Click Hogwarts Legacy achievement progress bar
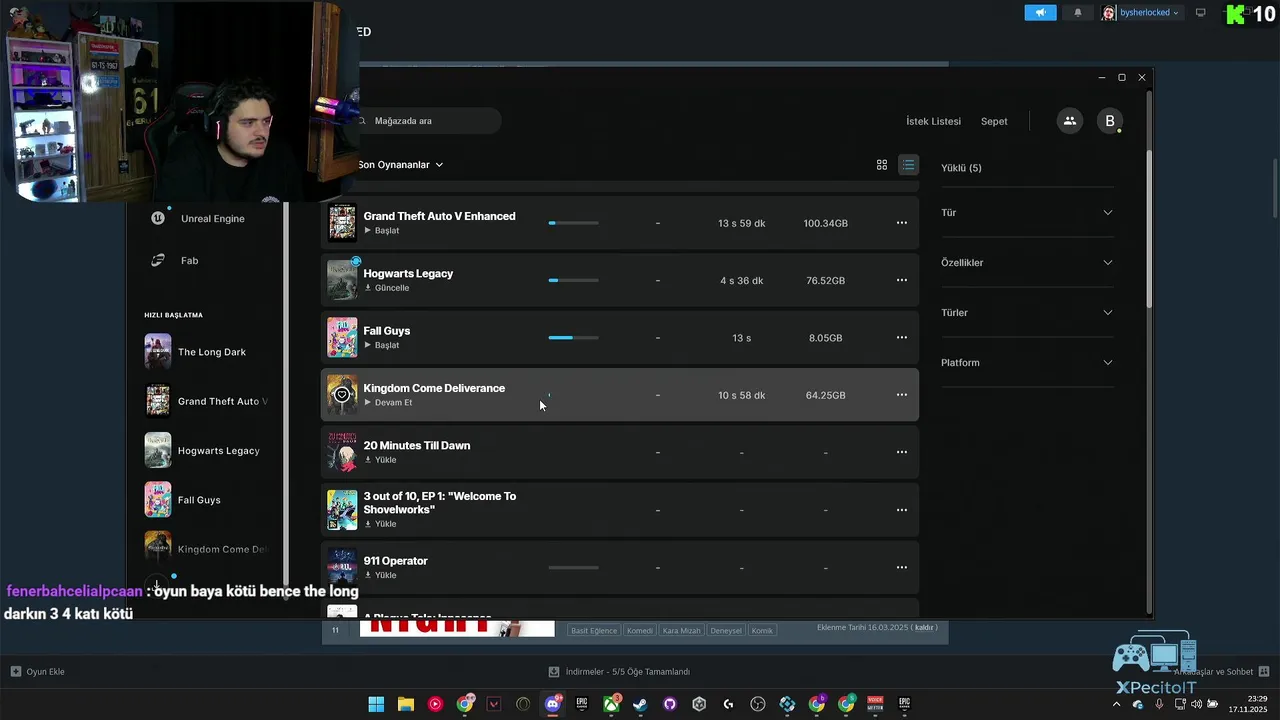1280x720 pixels. [x=574, y=280]
